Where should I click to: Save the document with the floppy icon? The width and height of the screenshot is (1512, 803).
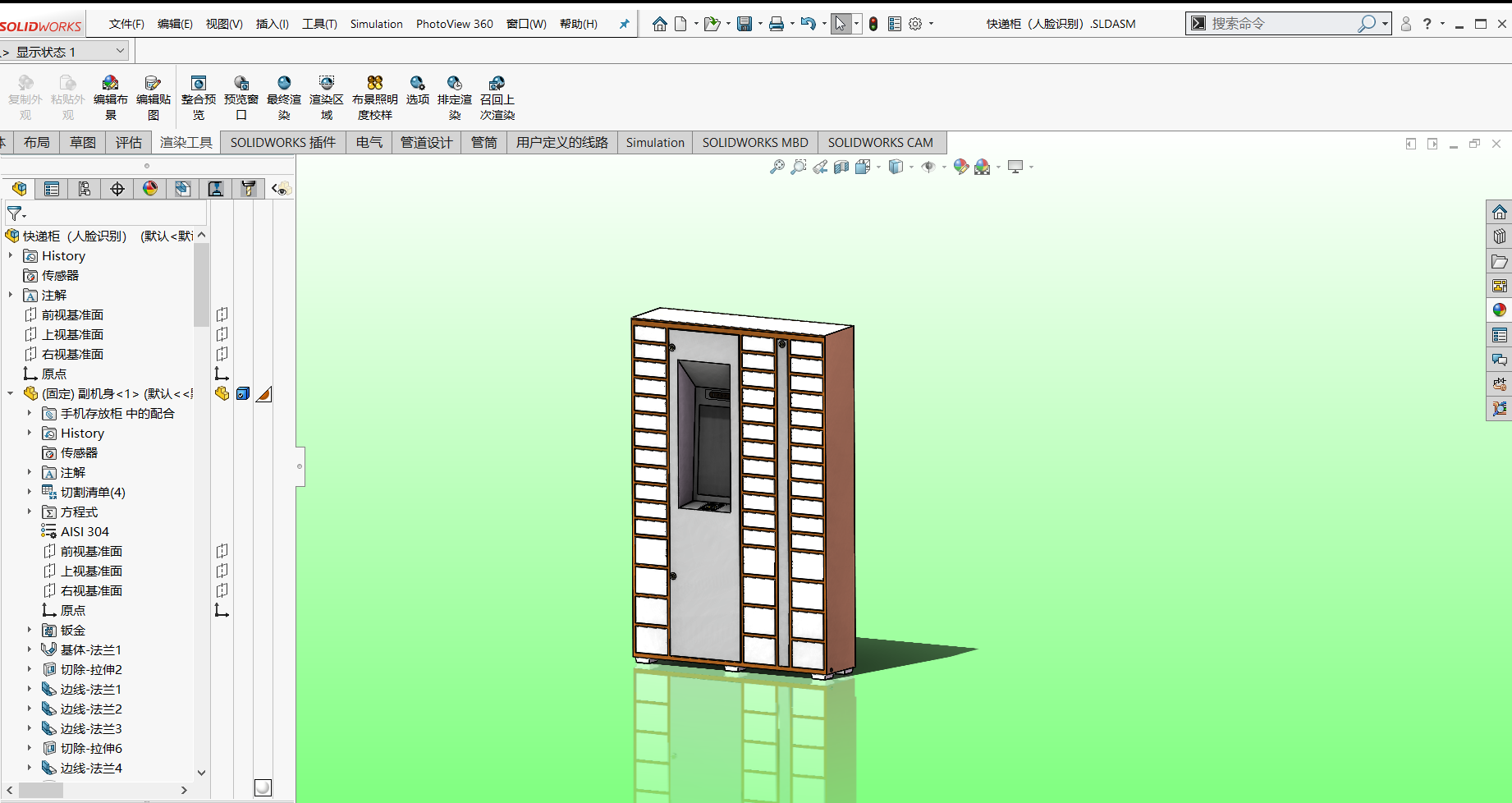745,24
